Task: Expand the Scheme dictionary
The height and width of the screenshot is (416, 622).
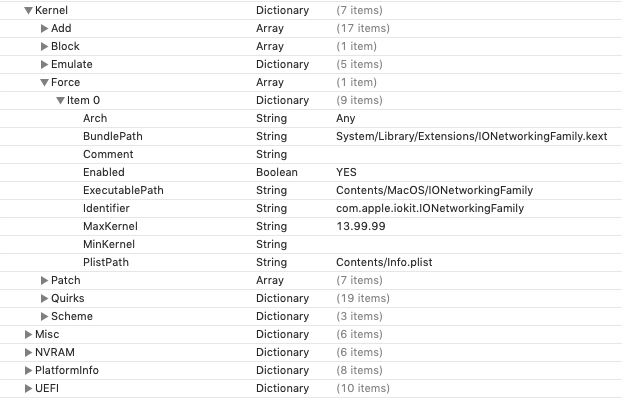Action: pos(44,317)
